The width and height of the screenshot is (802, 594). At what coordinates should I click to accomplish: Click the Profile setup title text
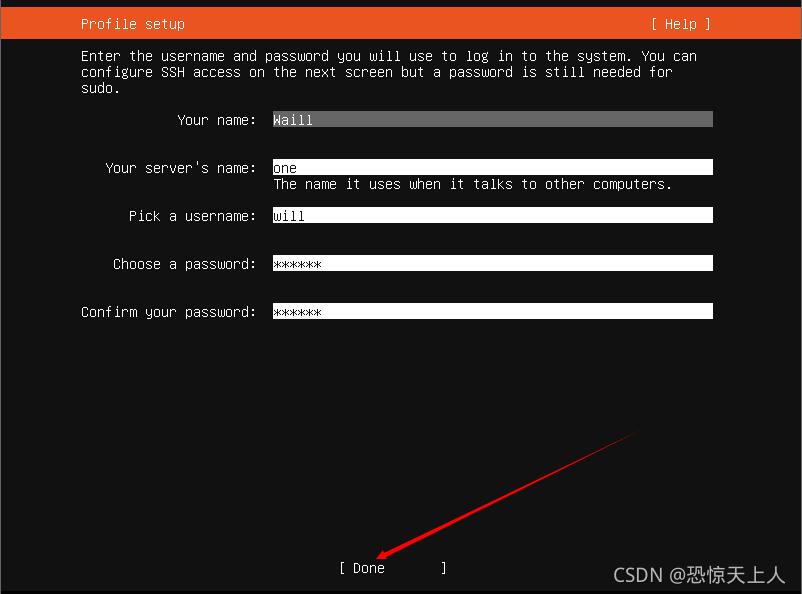tap(132, 24)
